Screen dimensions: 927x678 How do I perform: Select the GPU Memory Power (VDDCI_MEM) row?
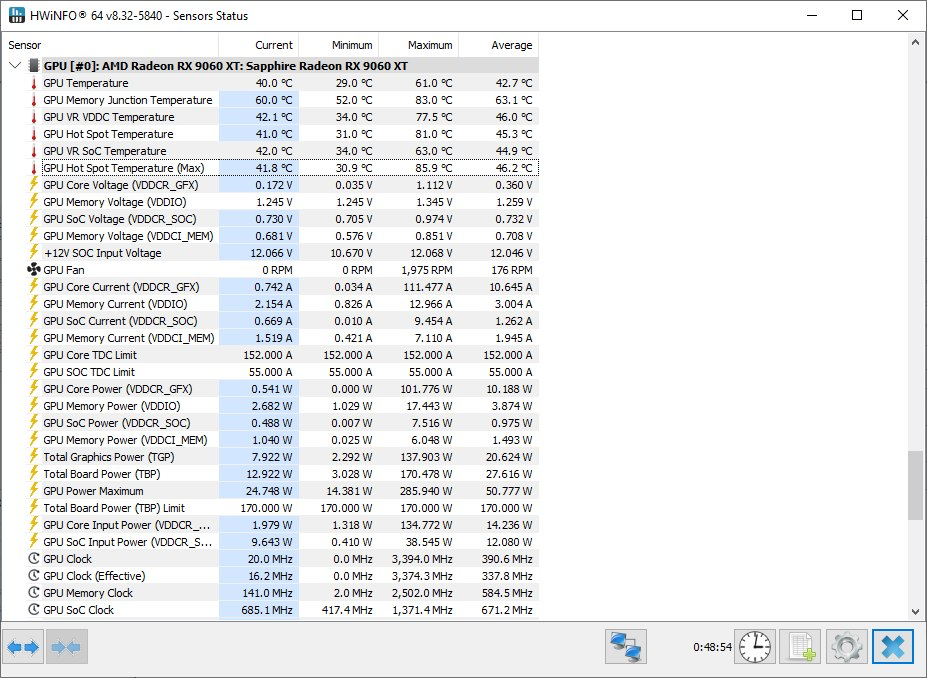point(290,440)
